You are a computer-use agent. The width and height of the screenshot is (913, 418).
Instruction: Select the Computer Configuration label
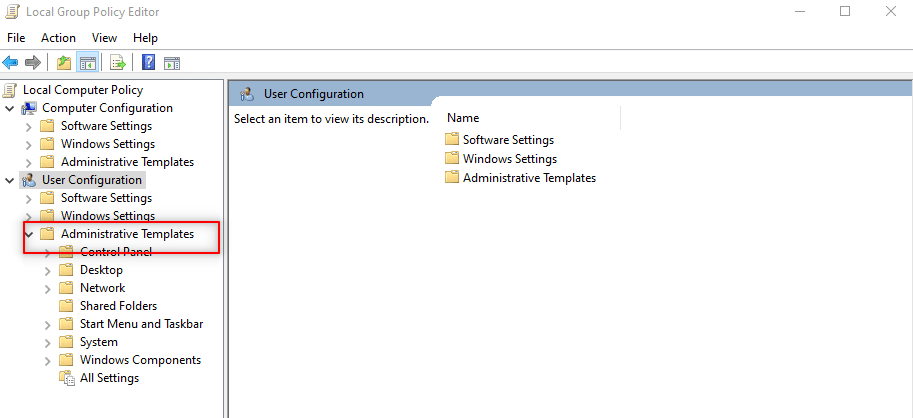107,108
